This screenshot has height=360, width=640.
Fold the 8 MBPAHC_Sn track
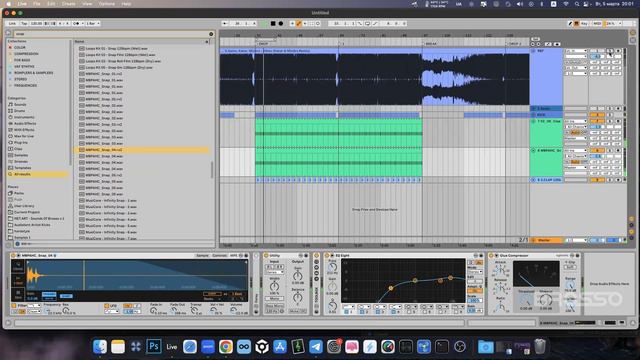coord(533,151)
